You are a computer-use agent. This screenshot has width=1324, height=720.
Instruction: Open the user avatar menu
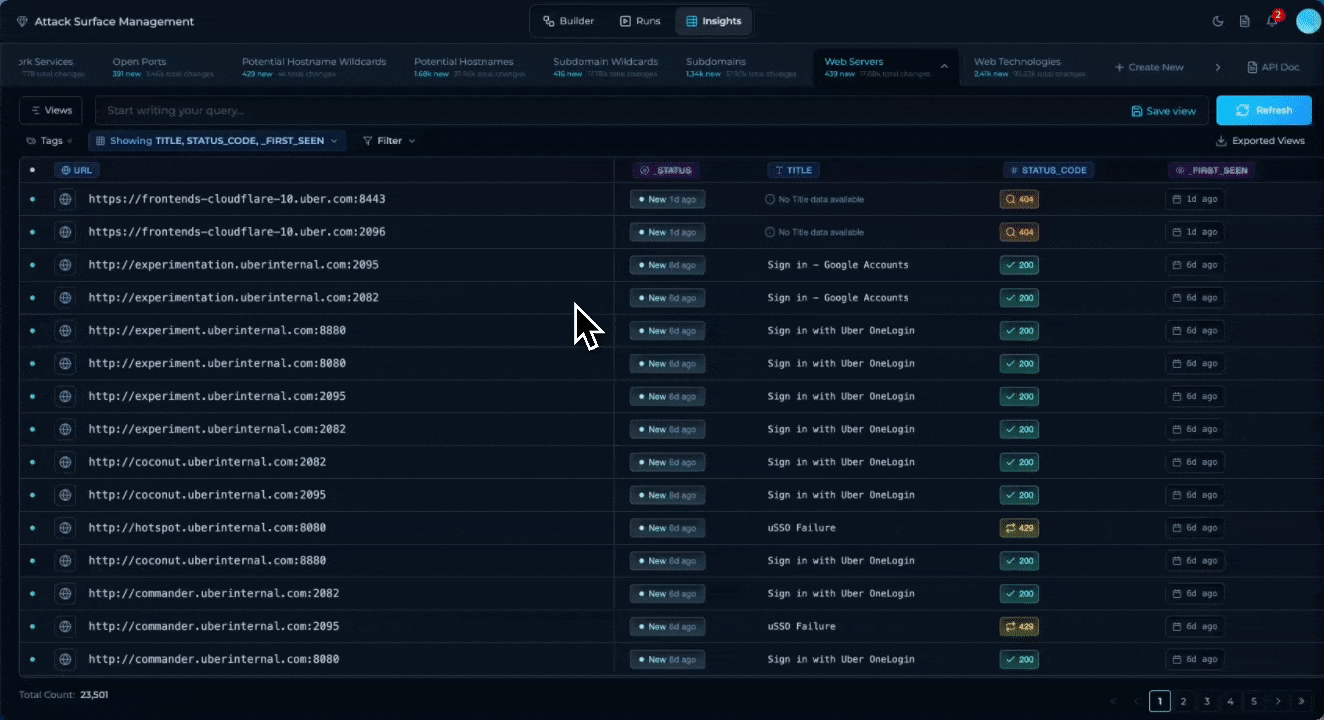pos(1309,21)
